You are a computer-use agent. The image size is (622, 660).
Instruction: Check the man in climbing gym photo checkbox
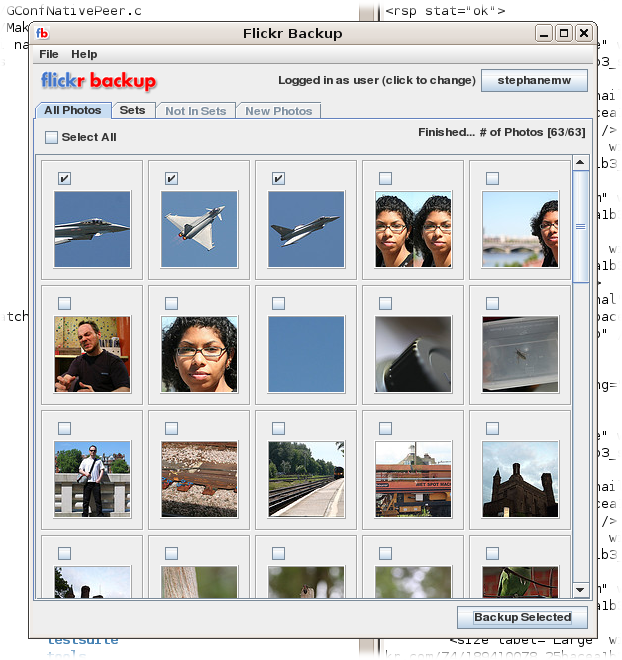64,303
